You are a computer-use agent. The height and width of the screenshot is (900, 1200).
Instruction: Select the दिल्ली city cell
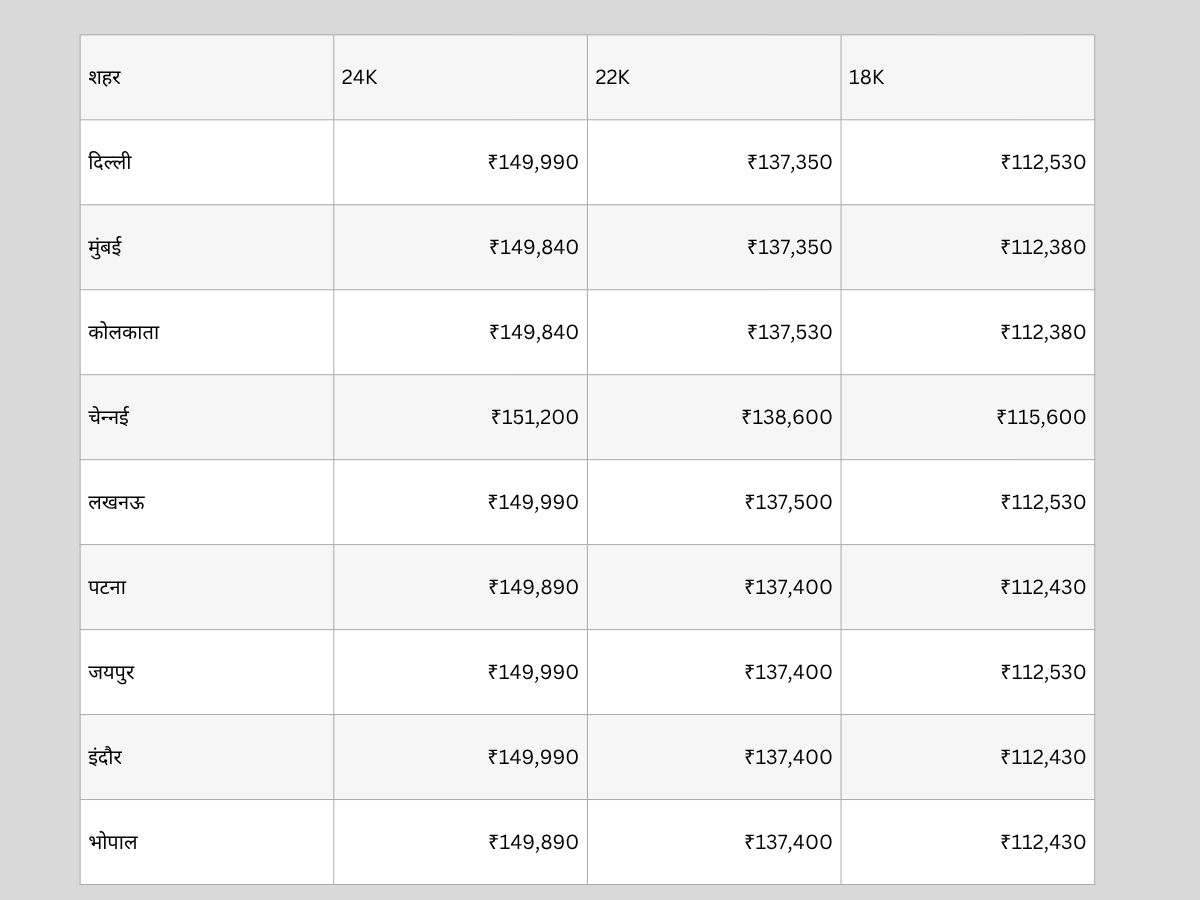pyautogui.click(x=110, y=162)
